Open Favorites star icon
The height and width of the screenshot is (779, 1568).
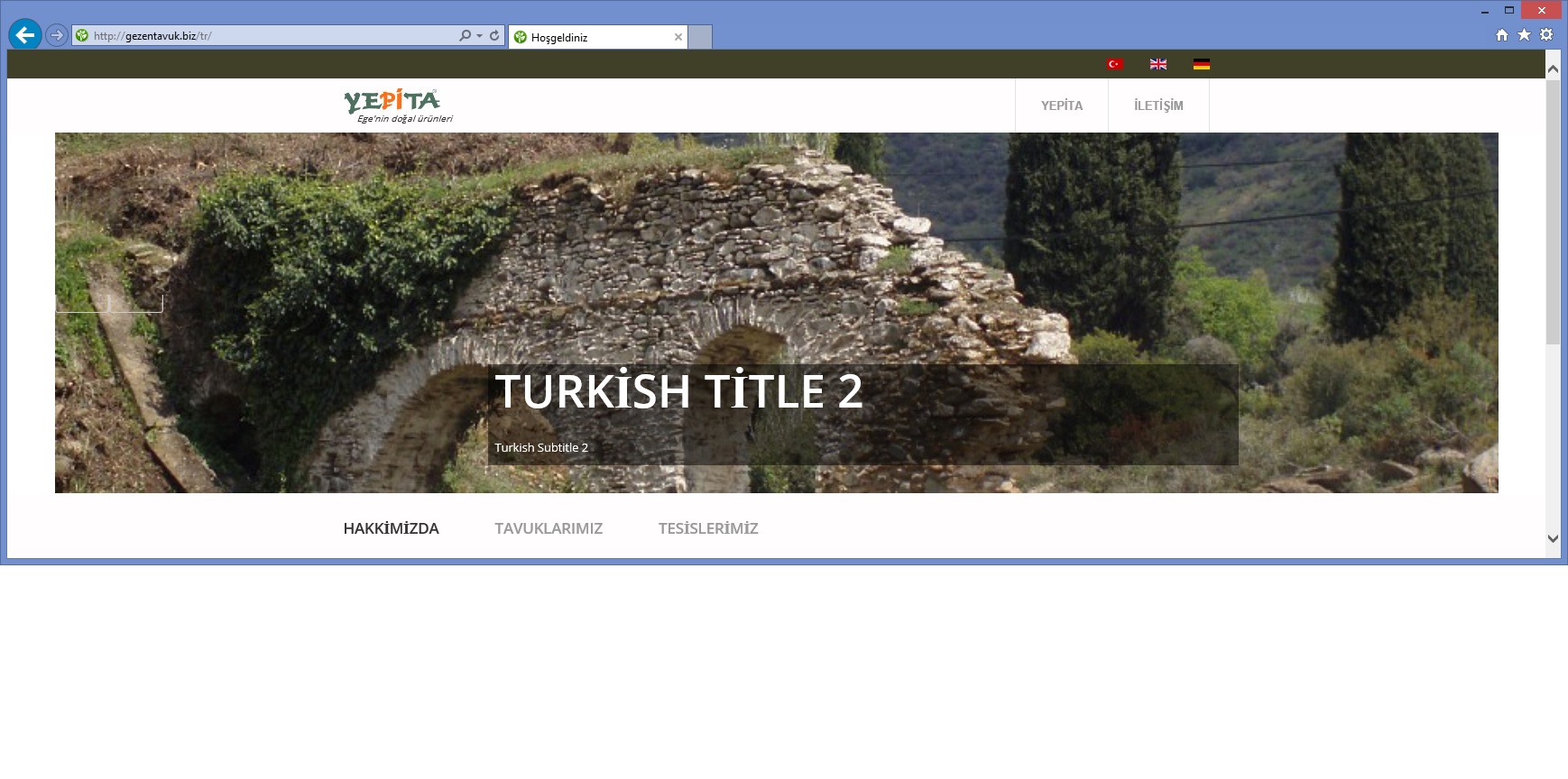[x=1524, y=35]
